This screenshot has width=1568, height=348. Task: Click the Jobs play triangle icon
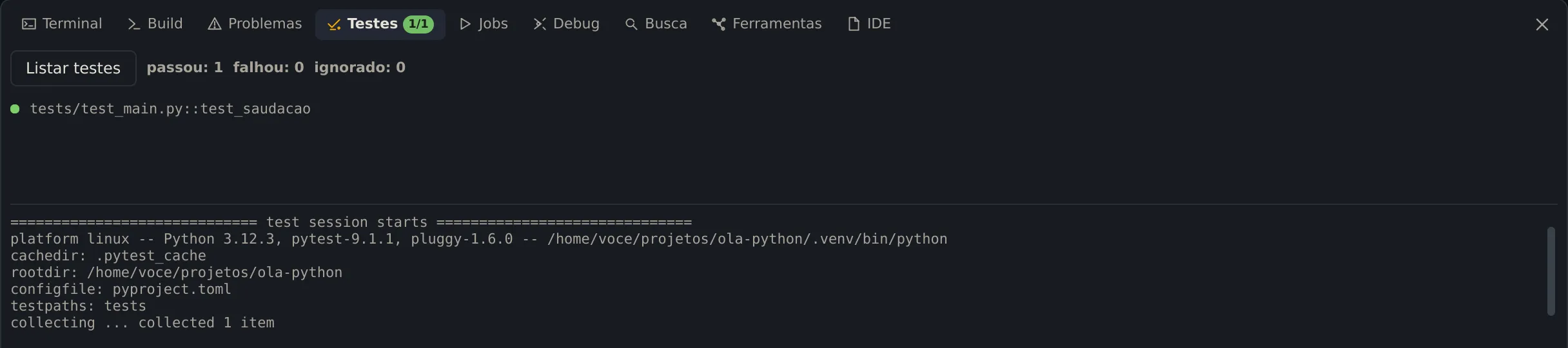465,24
